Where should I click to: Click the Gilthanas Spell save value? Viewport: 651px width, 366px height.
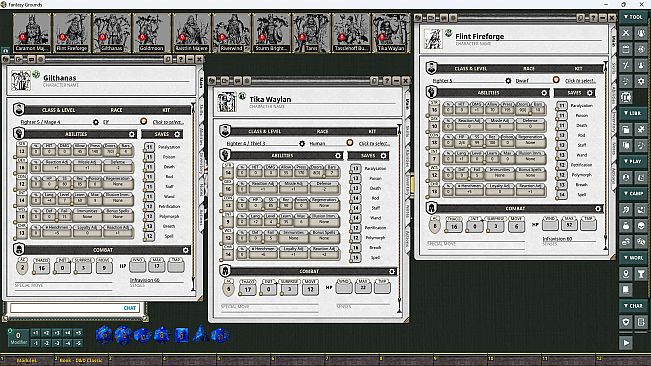click(x=149, y=236)
